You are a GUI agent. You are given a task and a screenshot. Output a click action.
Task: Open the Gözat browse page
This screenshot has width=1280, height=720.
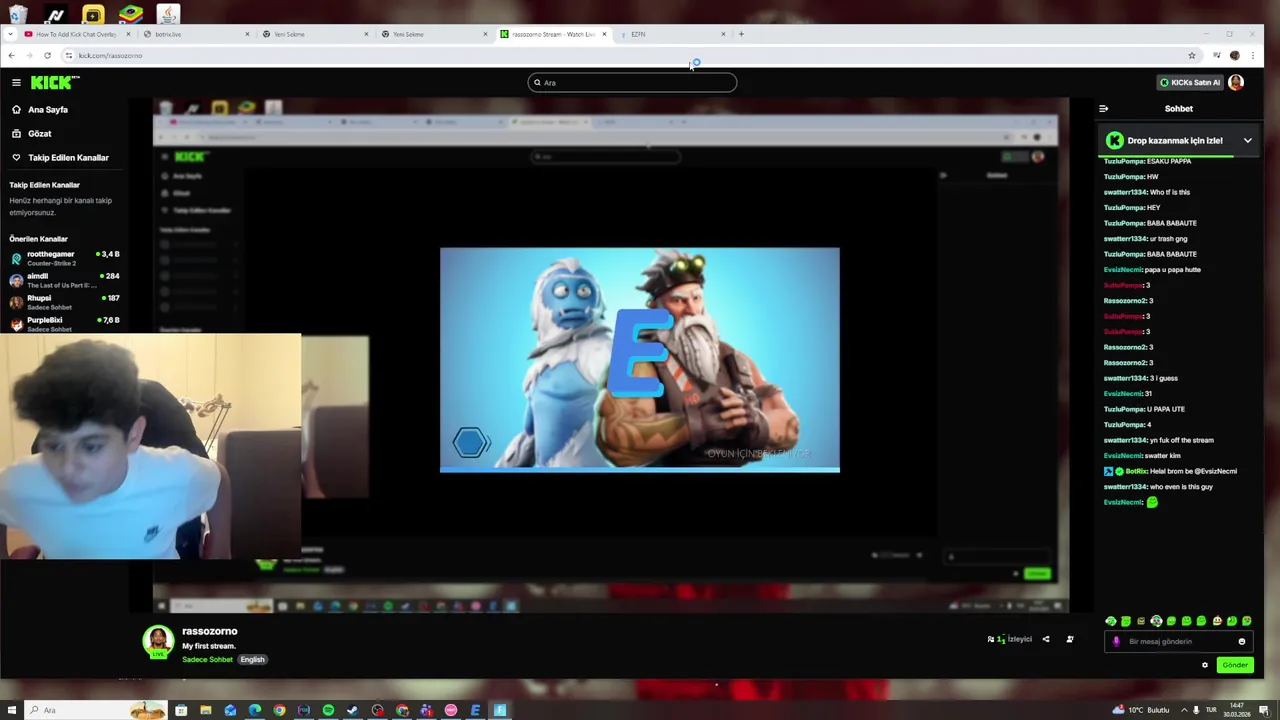tap(39, 134)
